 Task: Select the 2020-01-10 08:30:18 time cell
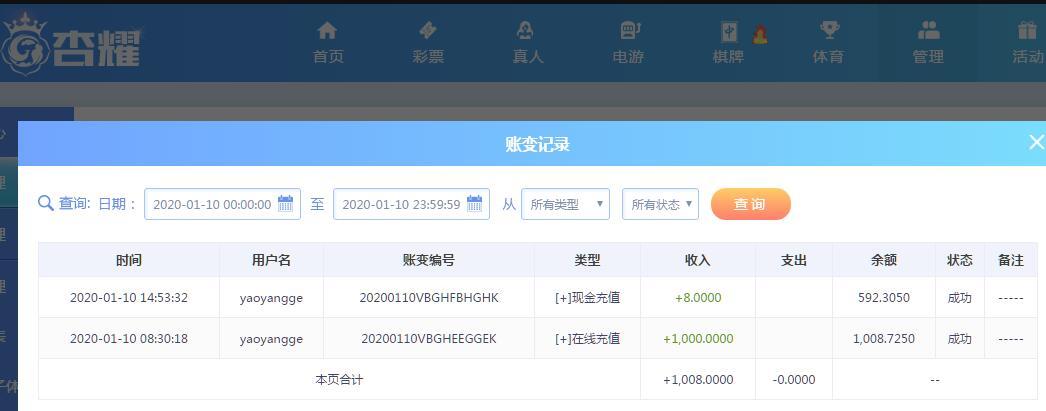129,339
